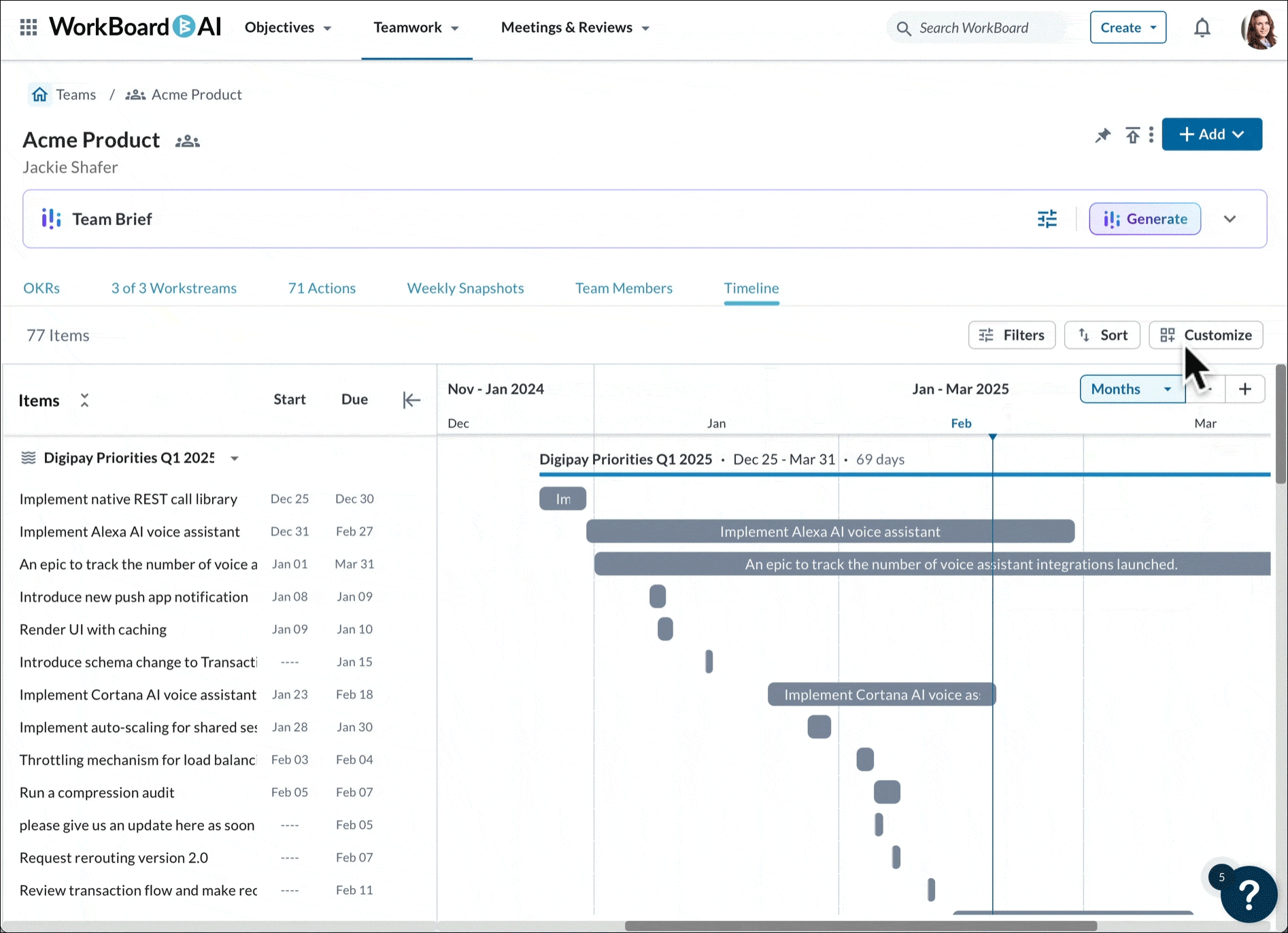Click the Feb month label in timeline
This screenshot has height=933, width=1288.
pos(961,423)
